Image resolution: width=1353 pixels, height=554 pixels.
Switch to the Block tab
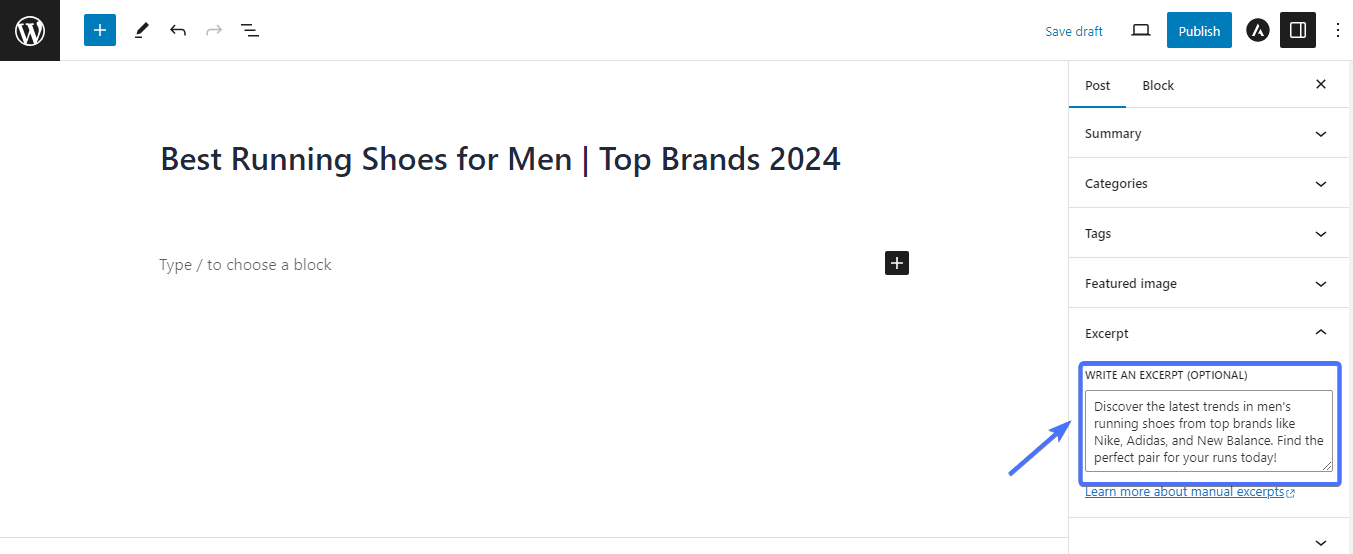pos(1158,85)
